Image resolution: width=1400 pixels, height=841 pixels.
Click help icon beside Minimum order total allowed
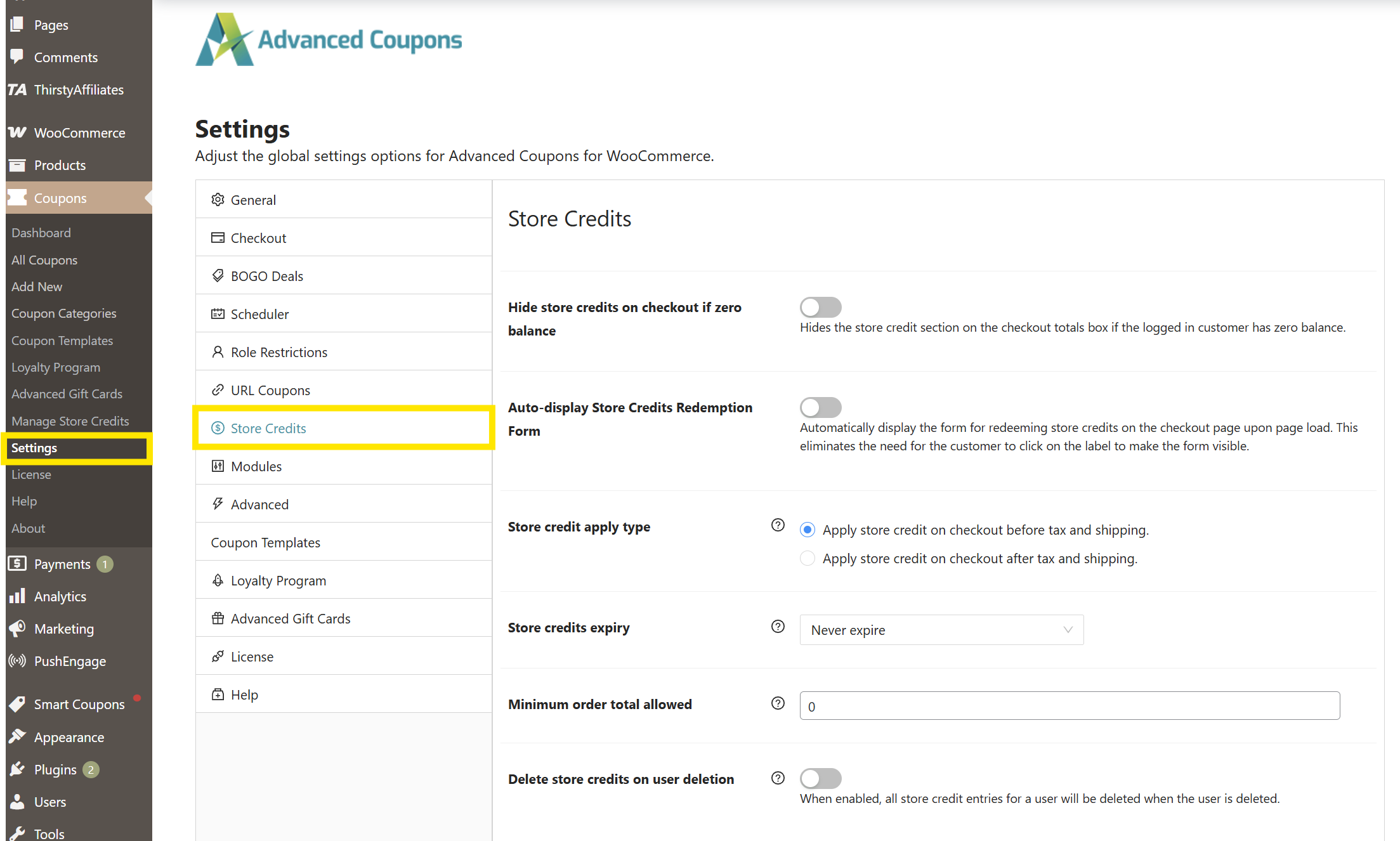click(778, 703)
